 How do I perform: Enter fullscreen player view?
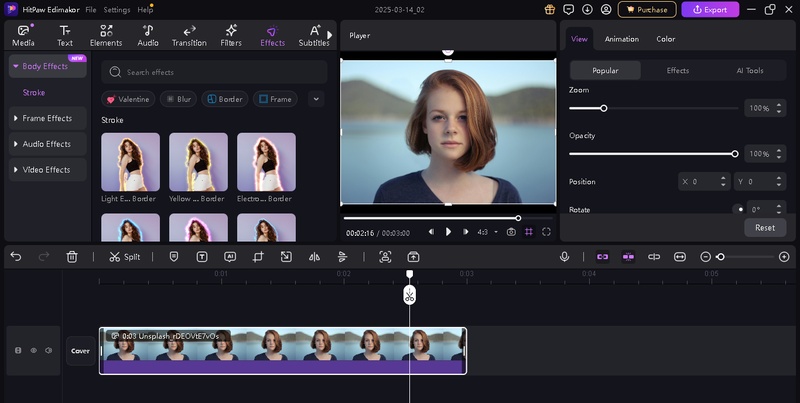[x=547, y=232]
